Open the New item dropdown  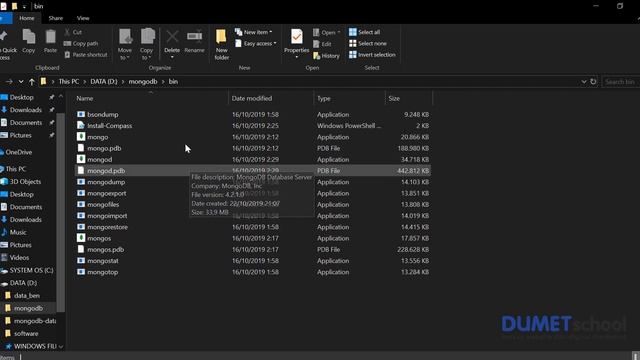(253, 32)
